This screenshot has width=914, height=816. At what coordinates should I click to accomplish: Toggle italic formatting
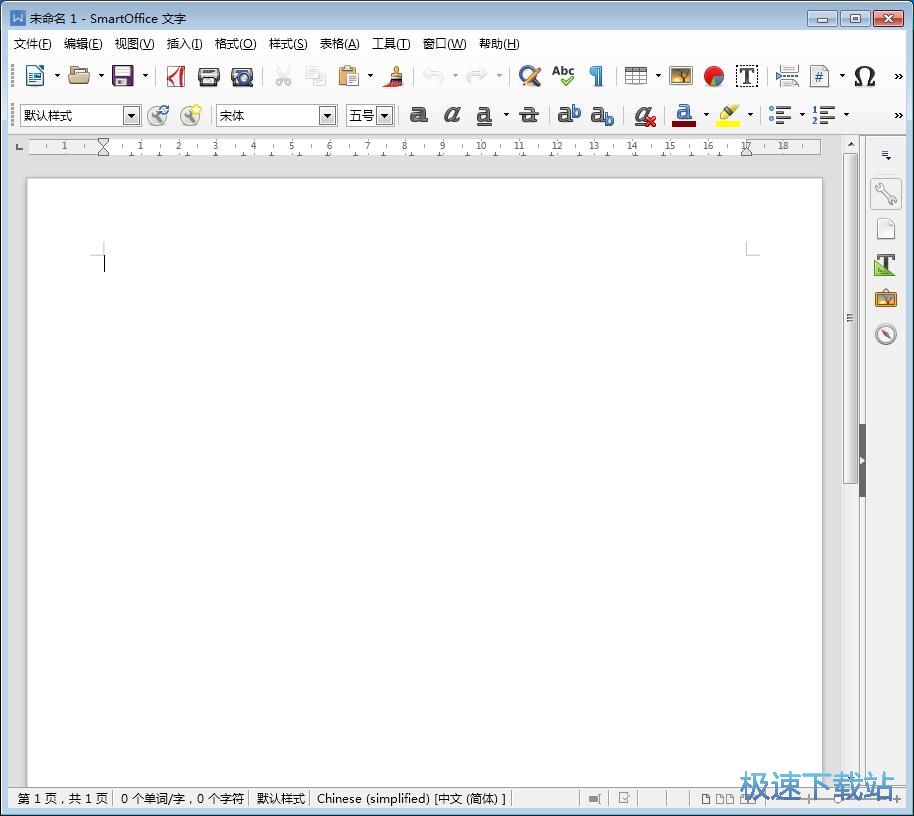click(452, 115)
